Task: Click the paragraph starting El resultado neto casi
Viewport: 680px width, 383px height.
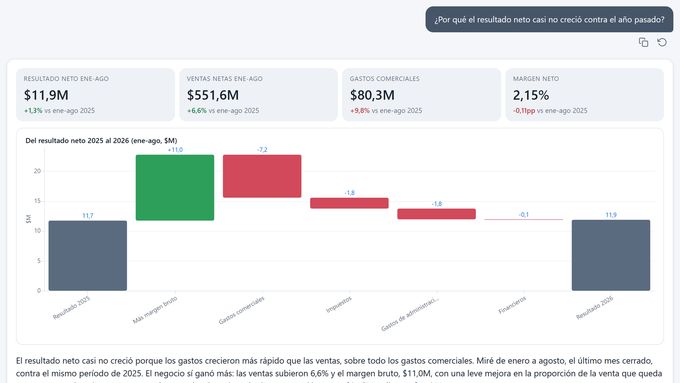Action: (x=339, y=370)
